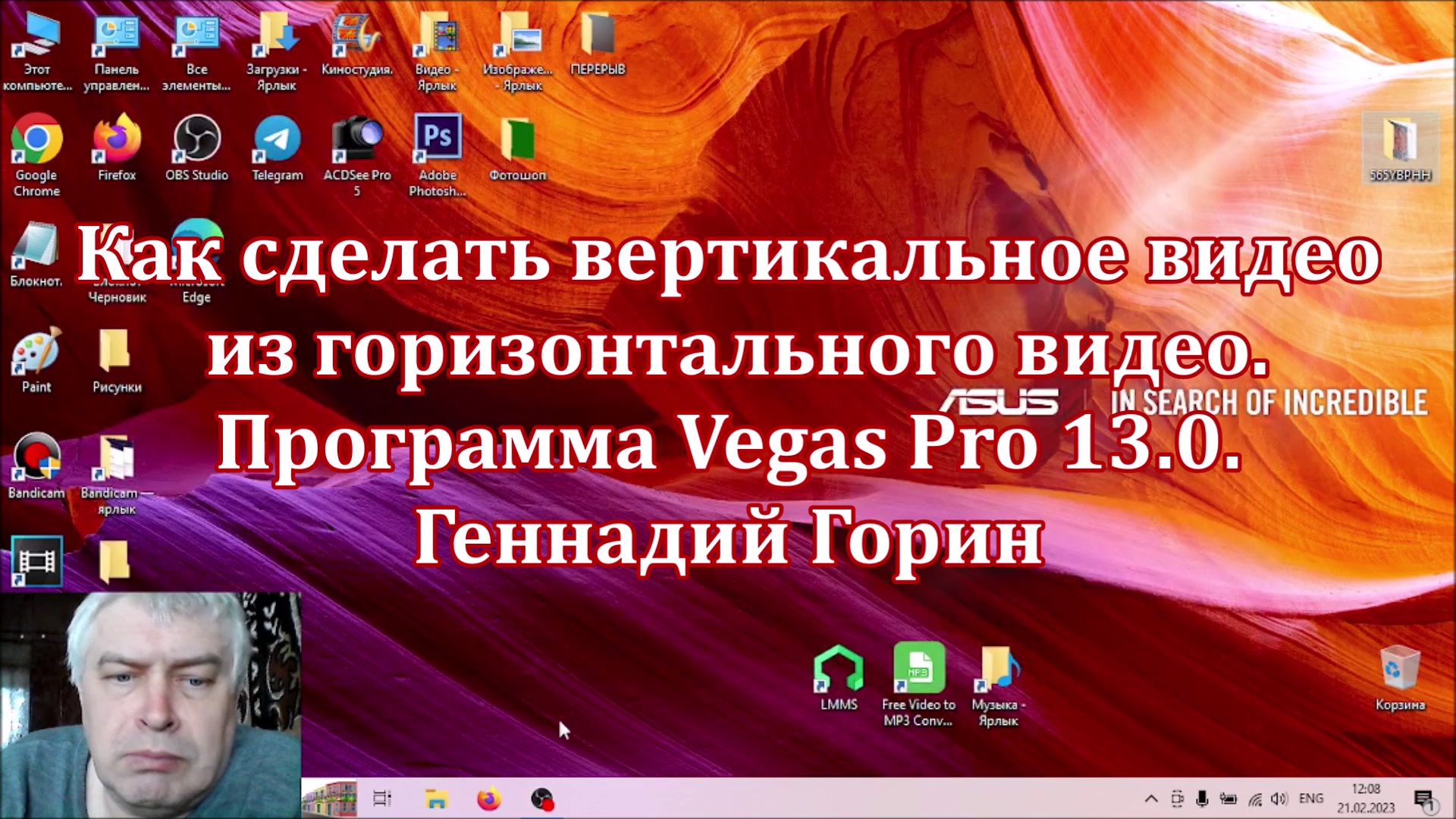Launch OBS Studio from the desktop
1456x819 pixels.
pyautogui.click(x=196, y=140)
